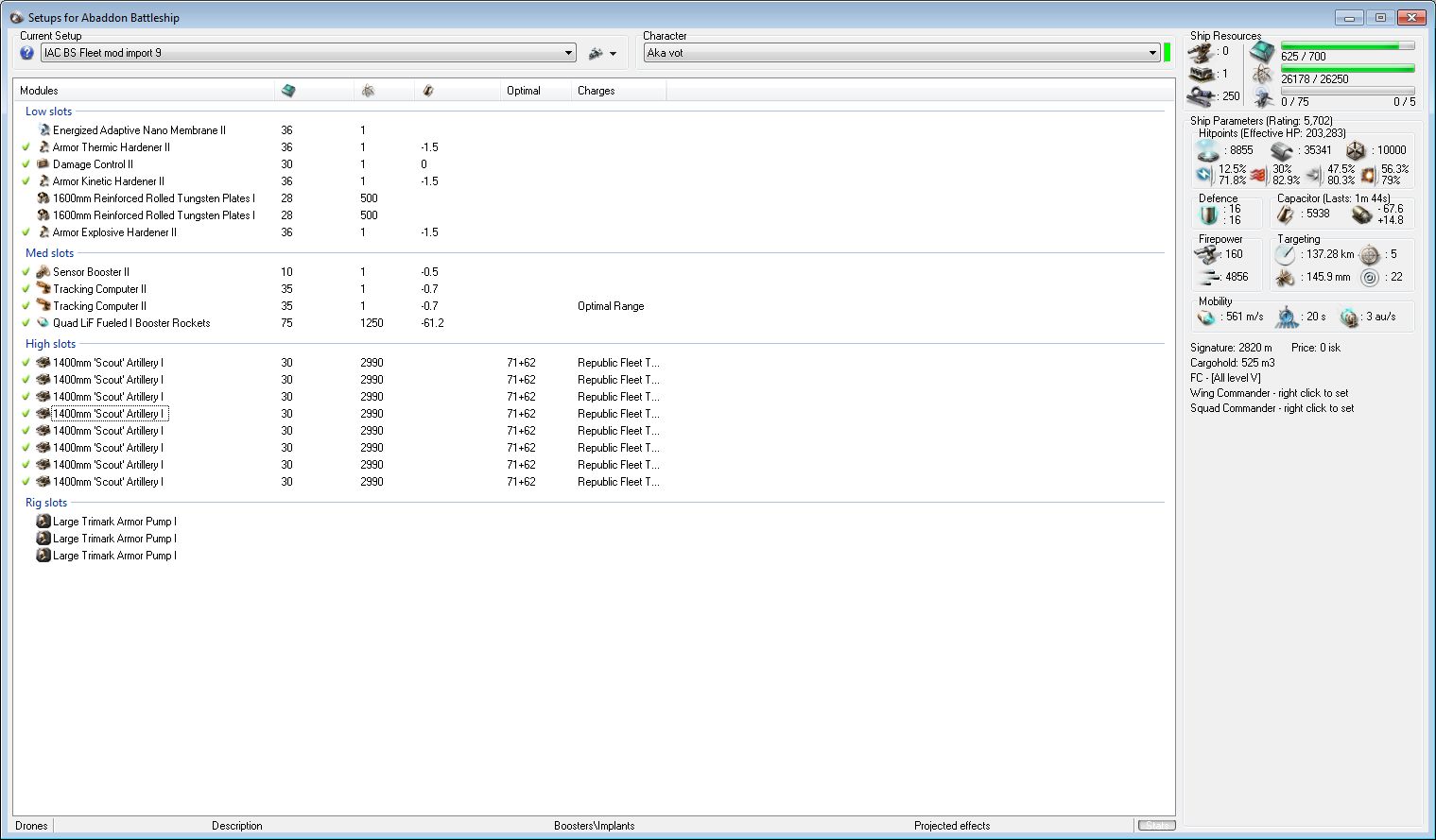The image size is (1436, 840).
Task: Sort by the Optimal column header
Action: click(538, 91)
